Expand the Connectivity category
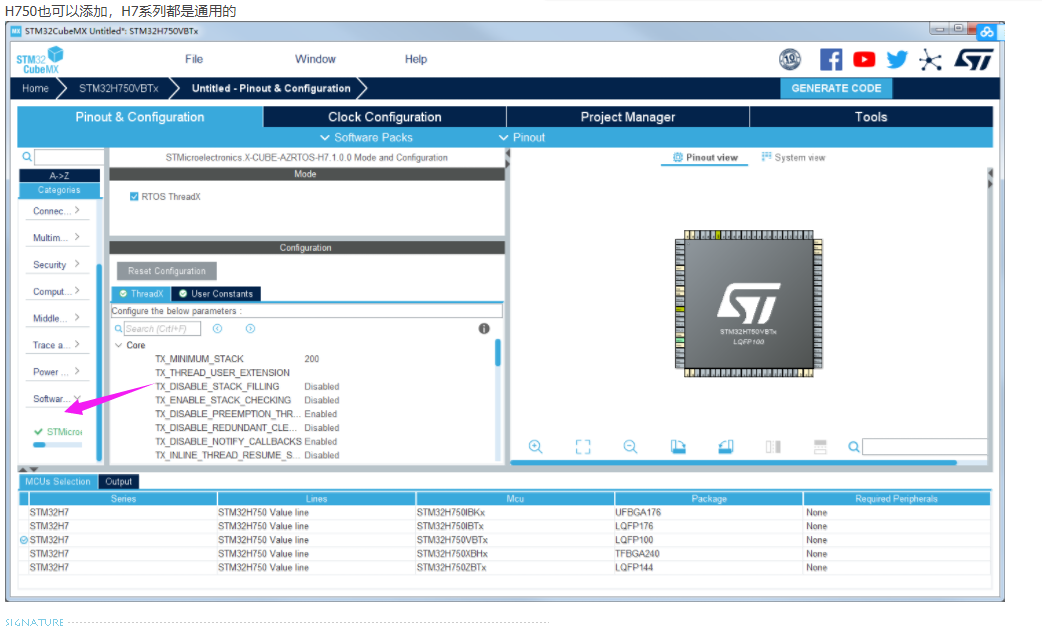Screen dimensions: 1042x636 (56, 211)
